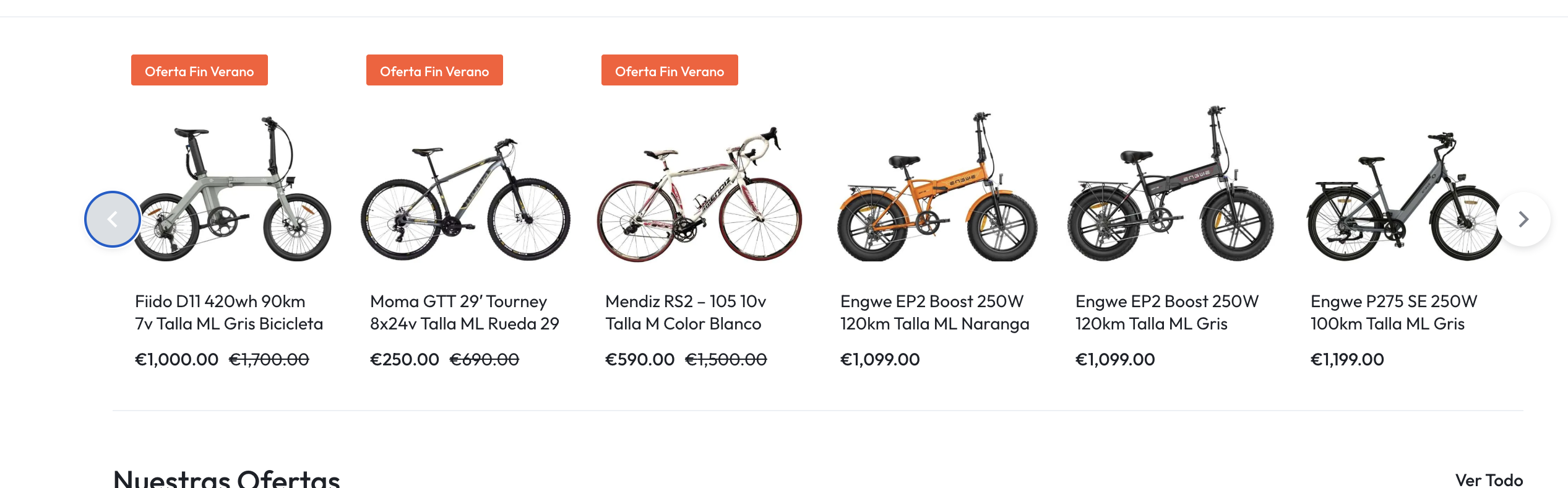Open the Ver Todo link

[1488, 480]
